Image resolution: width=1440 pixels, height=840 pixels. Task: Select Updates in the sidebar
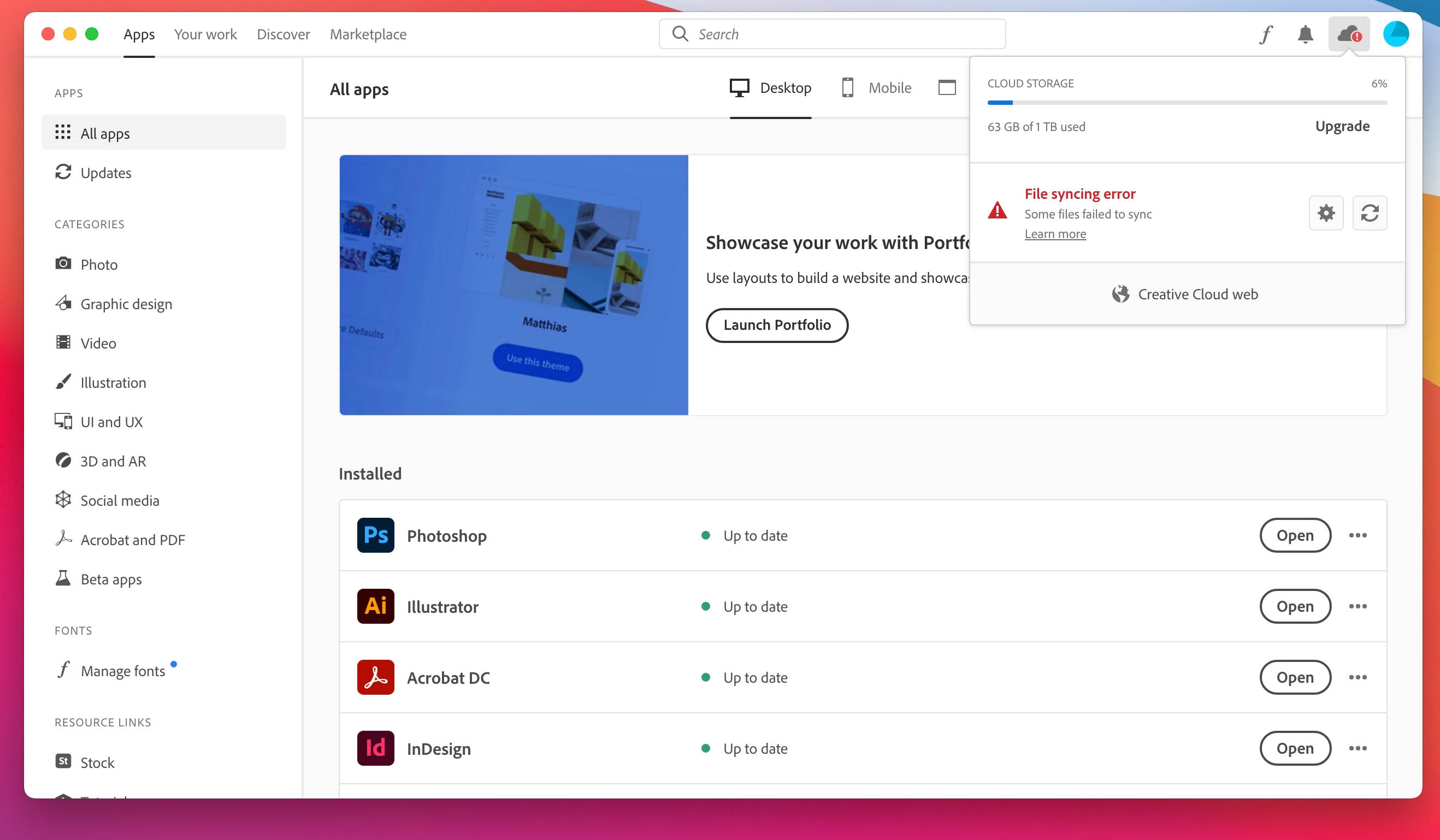click(x=106, y=173)
